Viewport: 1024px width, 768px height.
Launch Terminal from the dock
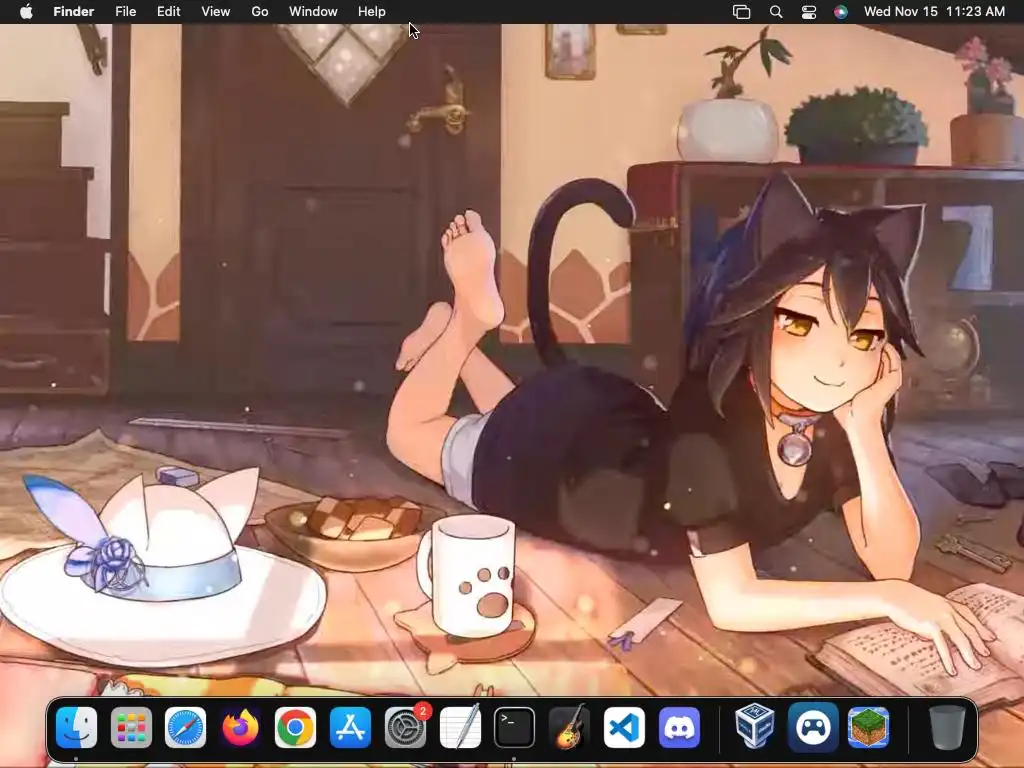click(515, 727)
